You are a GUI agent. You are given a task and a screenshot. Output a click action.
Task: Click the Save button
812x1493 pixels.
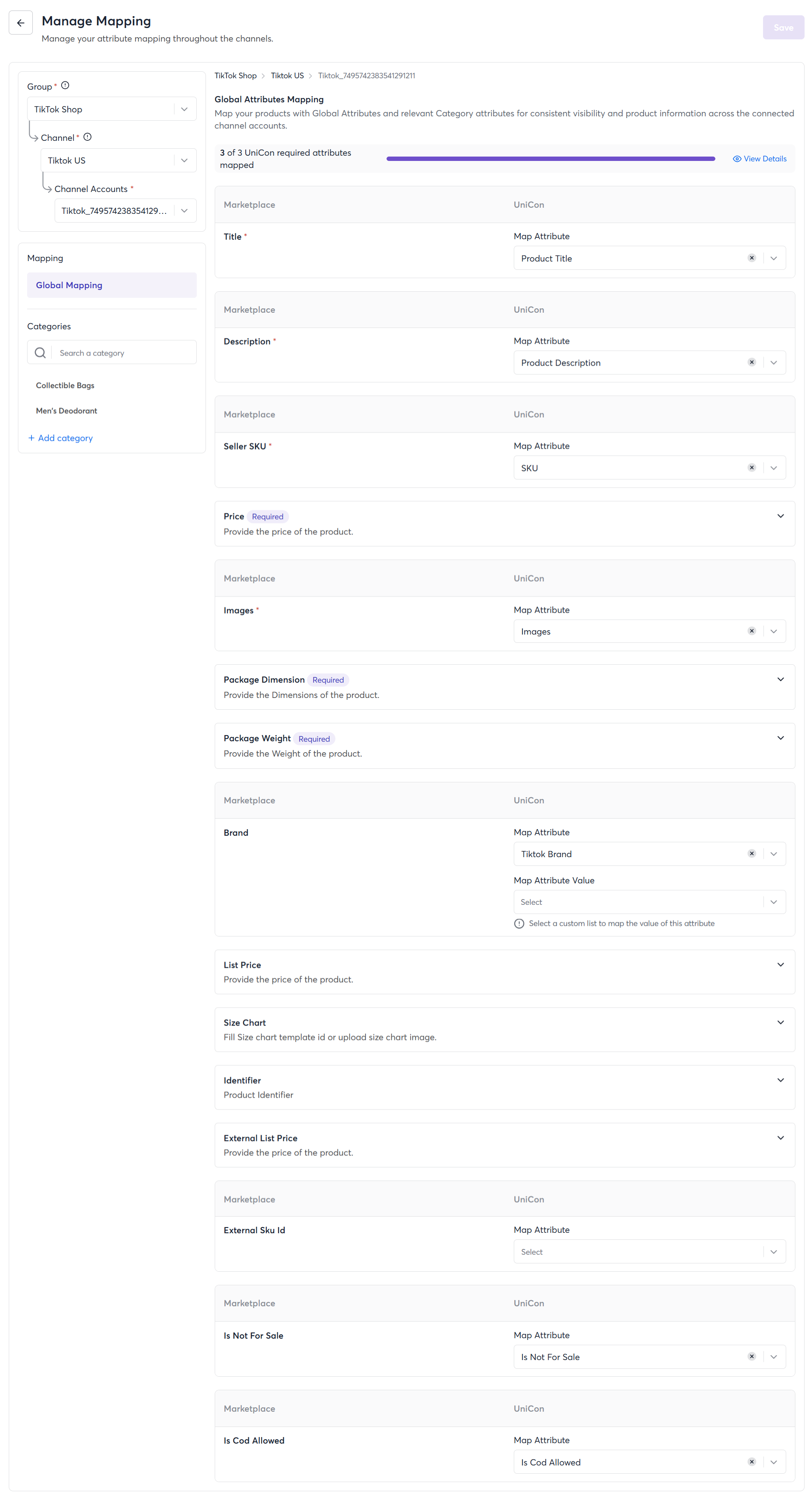[782, 28]
